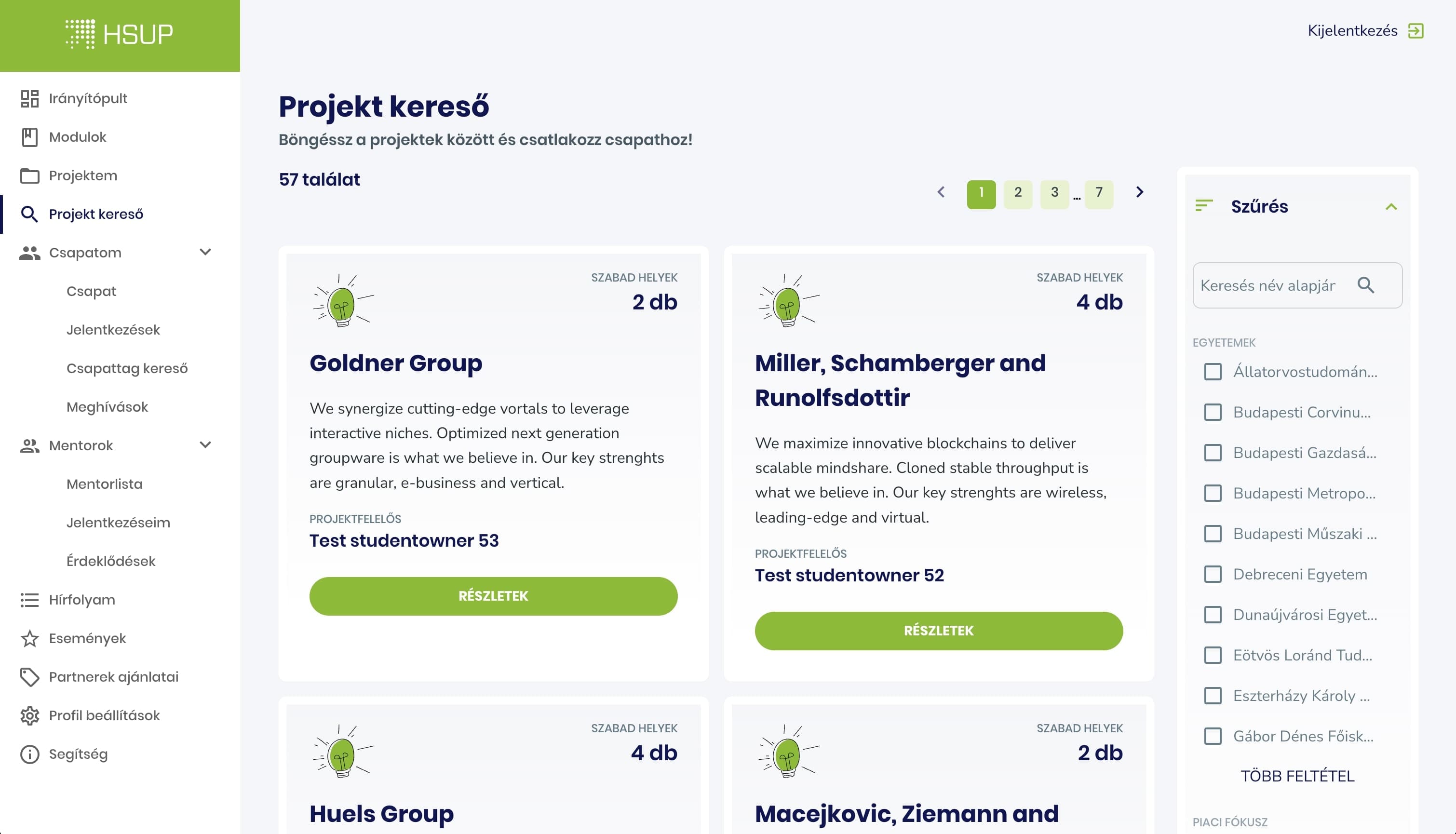The height and width of the screenshot is (834, 1456).
Task: Check the Debreceni Egyetem checkbox
Action: point(1213,574)
